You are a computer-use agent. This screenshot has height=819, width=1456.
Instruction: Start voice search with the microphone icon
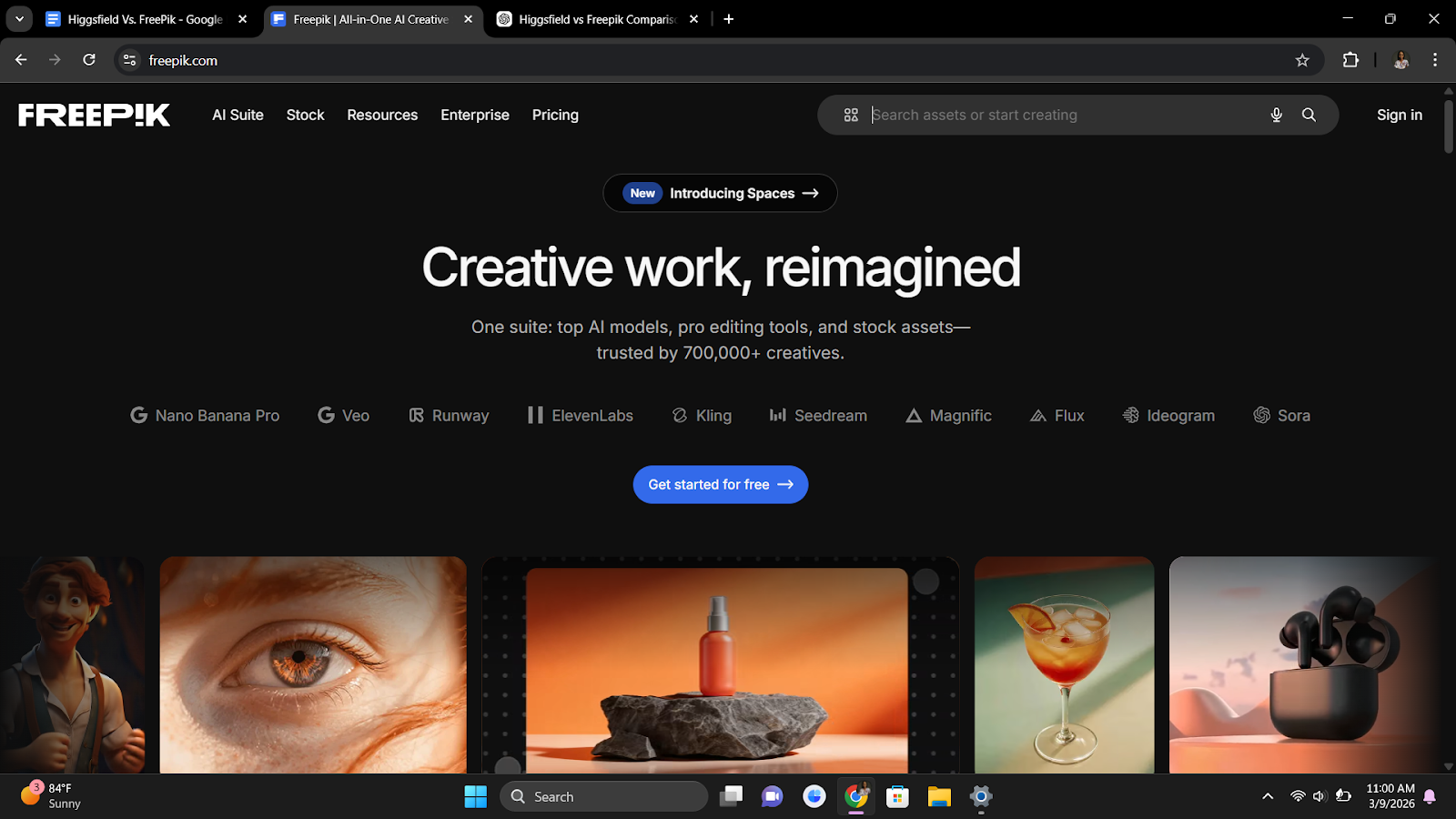(x=1277, y=115)
